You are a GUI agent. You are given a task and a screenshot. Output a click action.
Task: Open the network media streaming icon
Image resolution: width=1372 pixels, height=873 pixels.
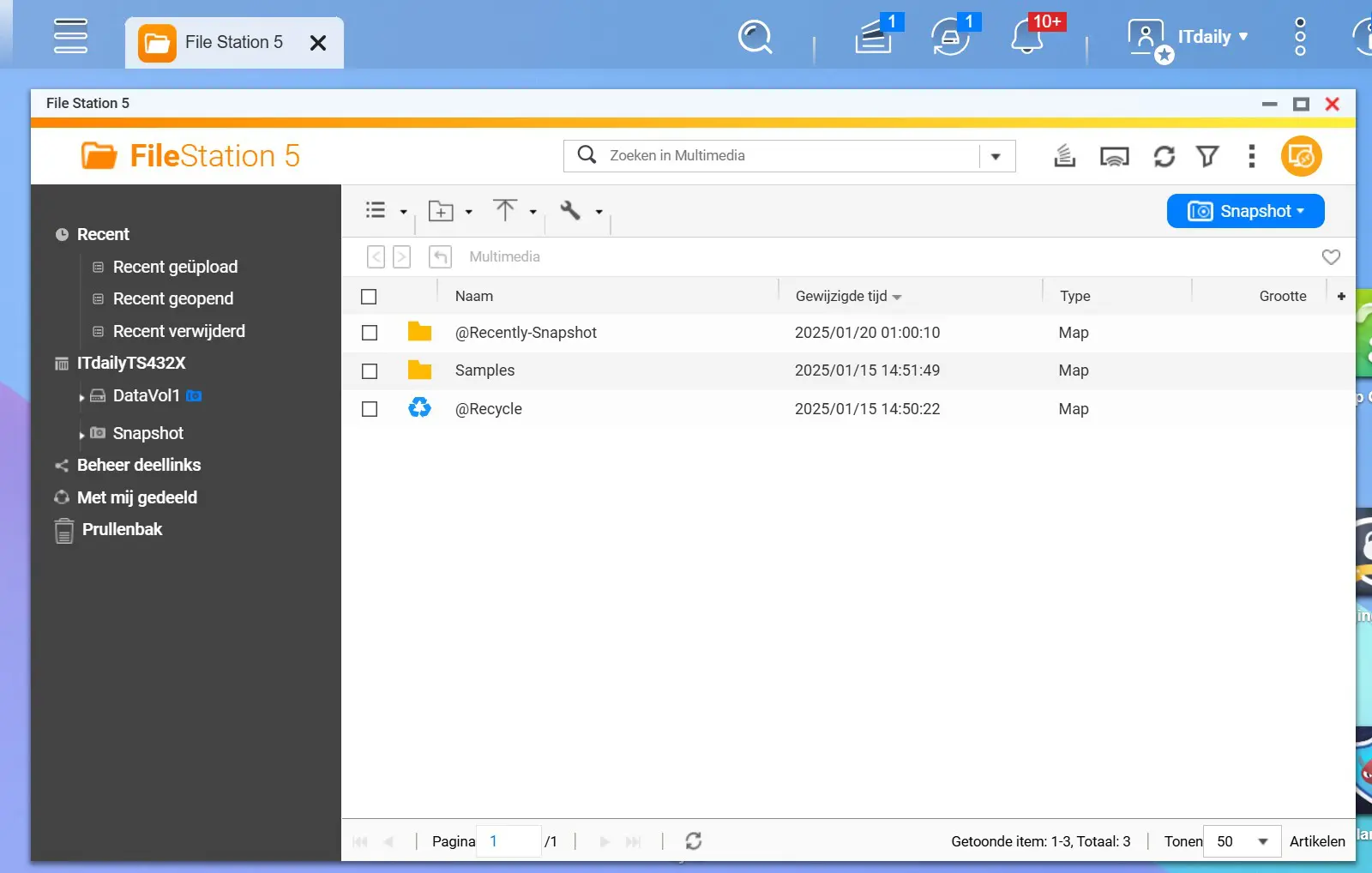click(1114, 157)
